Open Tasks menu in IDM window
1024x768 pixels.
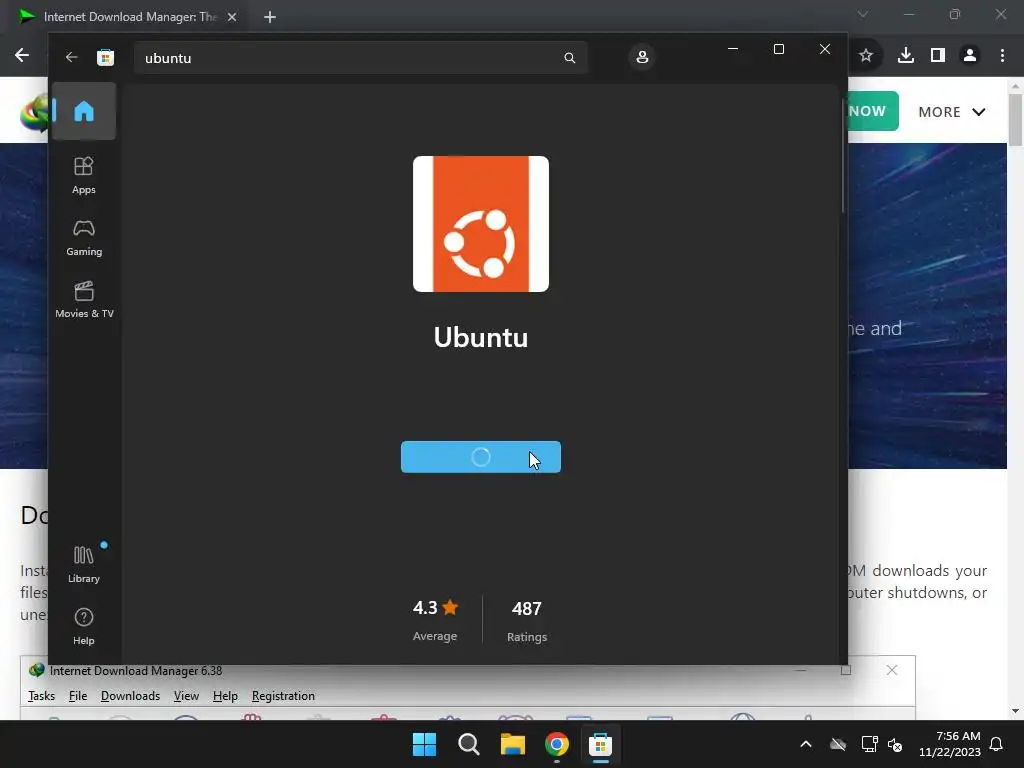pos(41,696)
